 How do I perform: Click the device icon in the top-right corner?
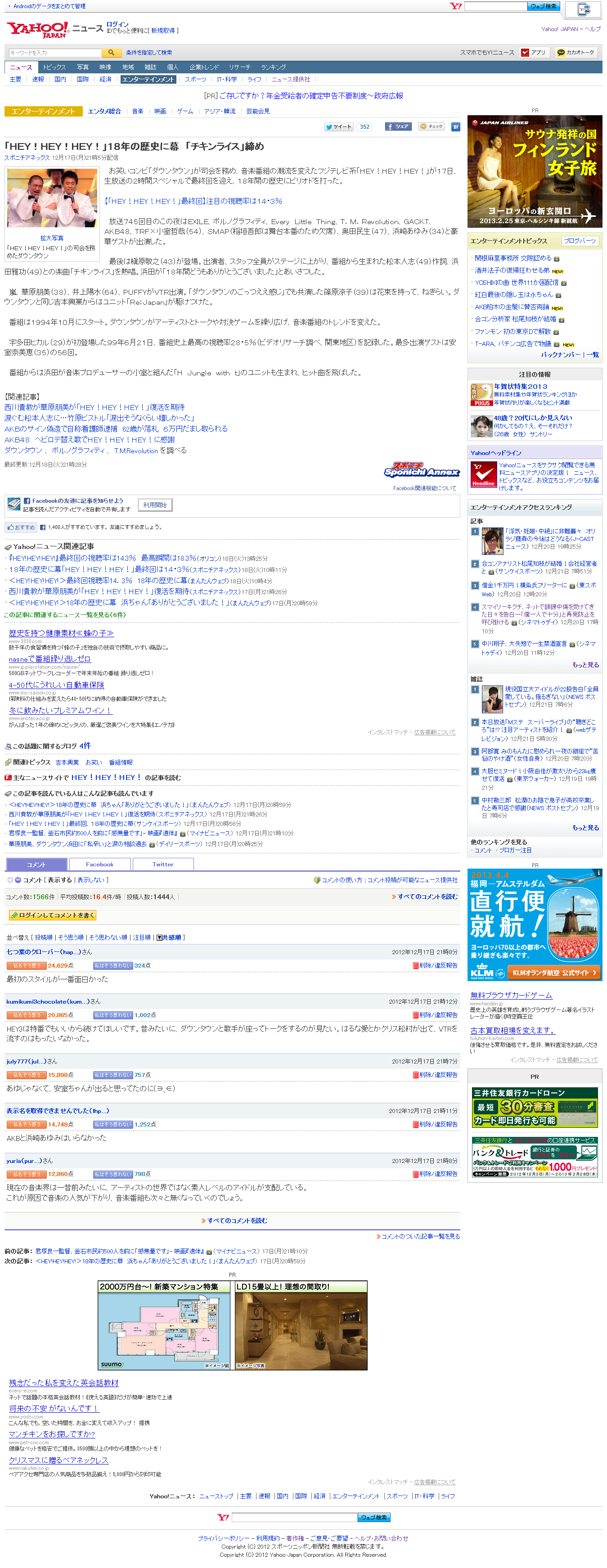click(x=584, y=10)
